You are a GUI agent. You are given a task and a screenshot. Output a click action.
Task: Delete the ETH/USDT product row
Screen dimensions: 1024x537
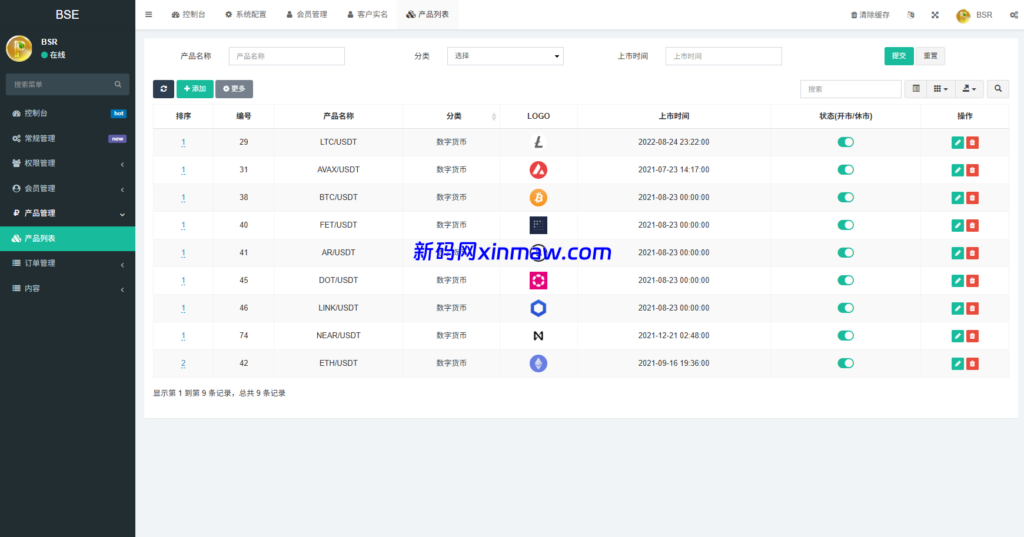tap(972, 363)
